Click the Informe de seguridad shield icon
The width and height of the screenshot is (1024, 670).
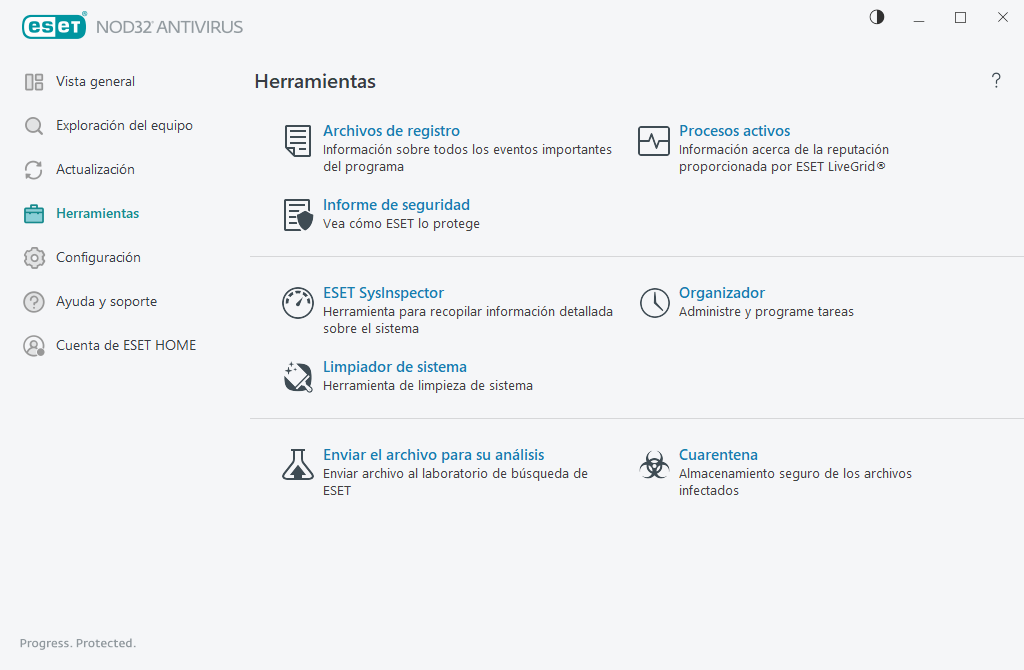[298, 215]
